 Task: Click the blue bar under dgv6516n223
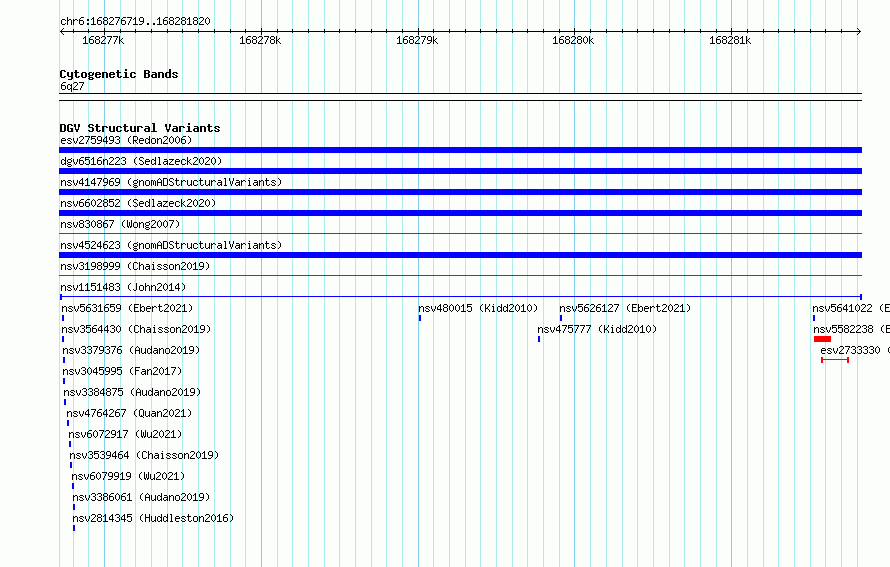click(460, 171)
